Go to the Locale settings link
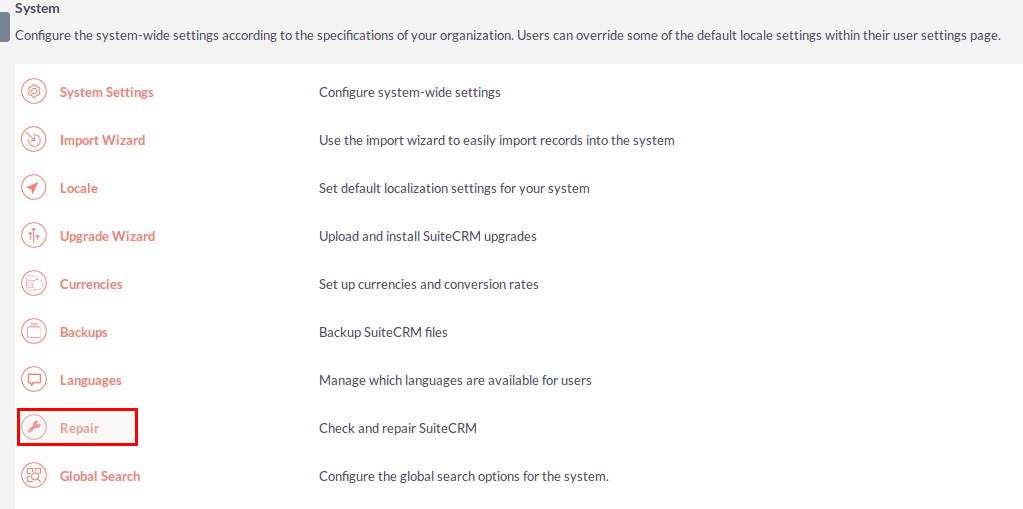 click(79, 188)
